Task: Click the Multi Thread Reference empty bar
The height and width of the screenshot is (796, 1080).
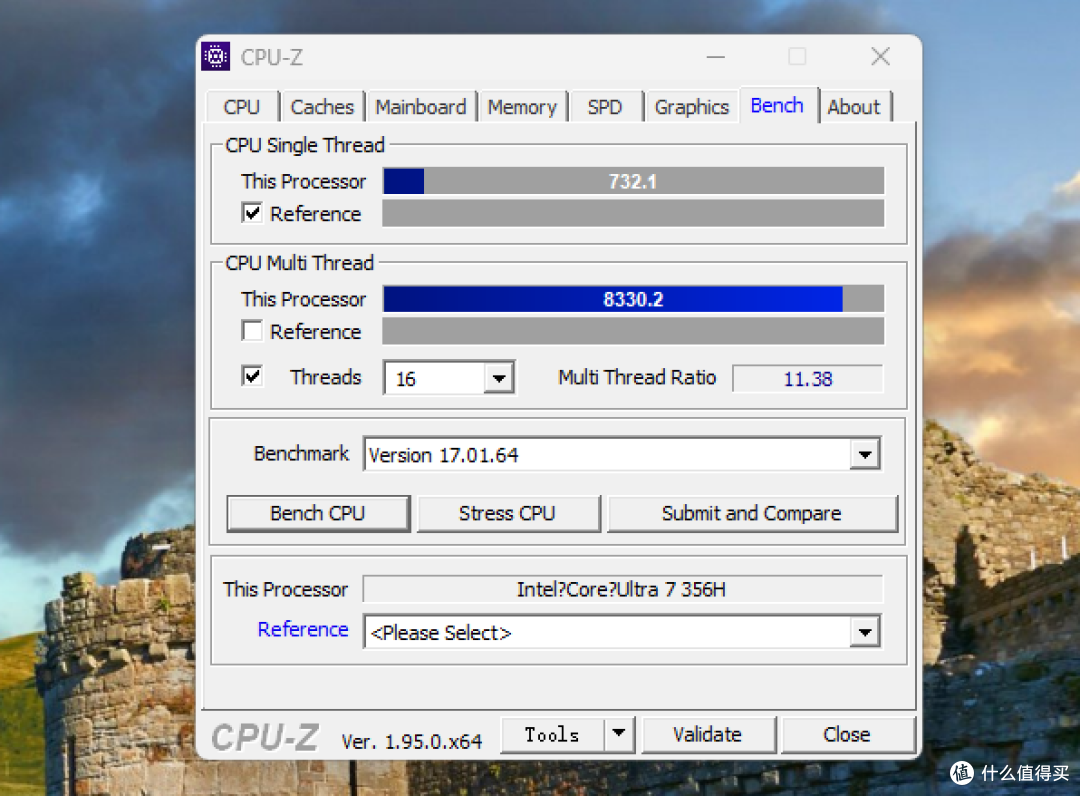Action: coord(633,331)
